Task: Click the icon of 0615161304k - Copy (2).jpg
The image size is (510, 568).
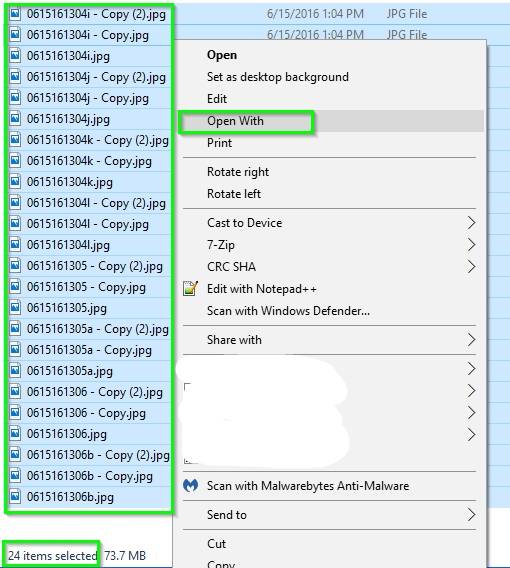Action: tap(15, 140)
